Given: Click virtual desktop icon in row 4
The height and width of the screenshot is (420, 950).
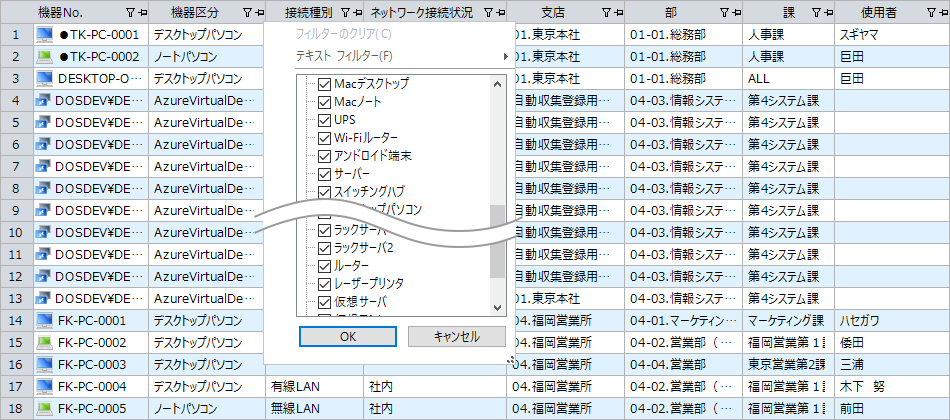Looking at the screenshot, I should 43,101.
